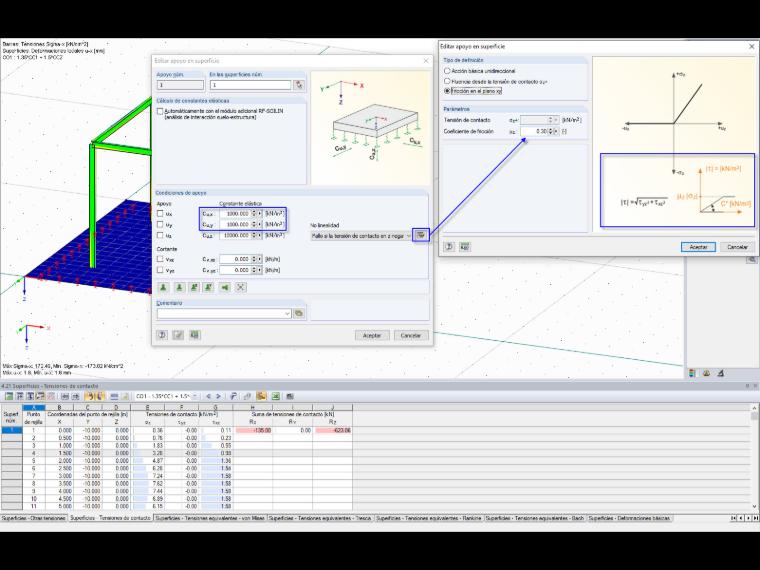Click side arrow next to friction coefficient value
Viewport: 760px width, 570px height.
click(556, 131)
